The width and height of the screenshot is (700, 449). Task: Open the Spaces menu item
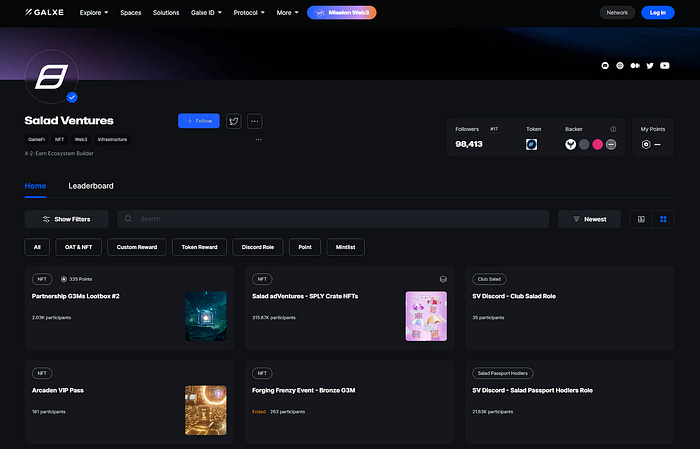pos(130,12)
